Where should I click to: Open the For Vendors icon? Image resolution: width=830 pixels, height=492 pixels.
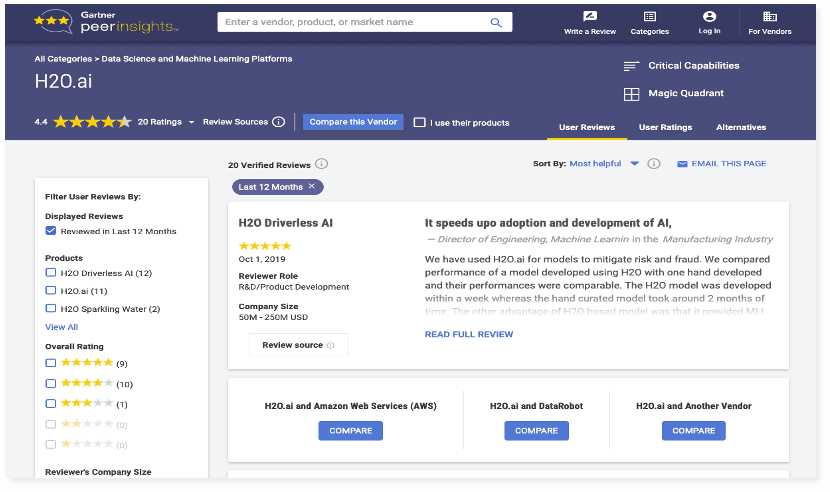770,16
